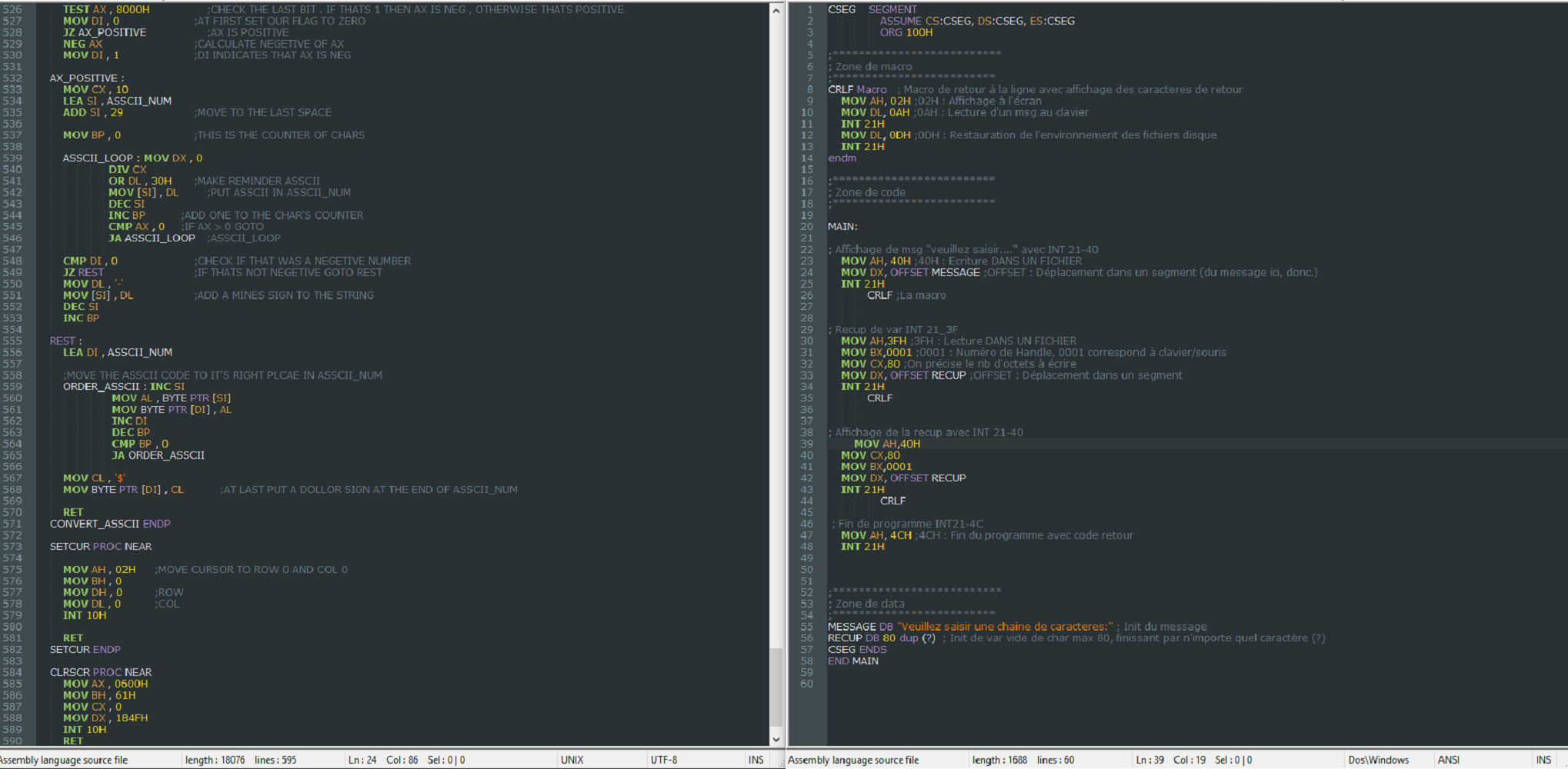Click 'length : 18076' in left status bar
This screenshot has height=769, width=1568.
tap(215, 760)
